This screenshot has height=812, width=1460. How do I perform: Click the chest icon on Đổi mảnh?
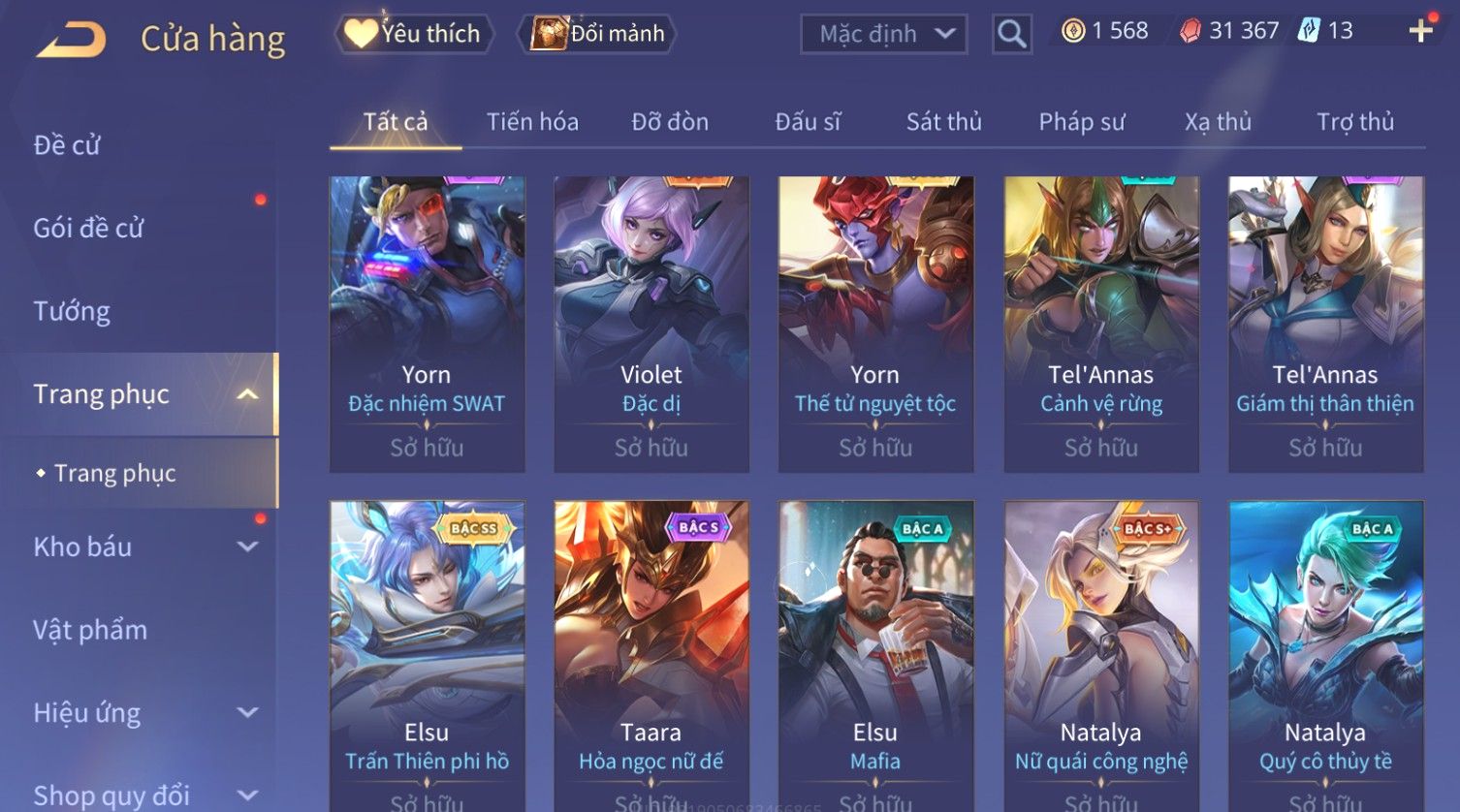[548, 34]
